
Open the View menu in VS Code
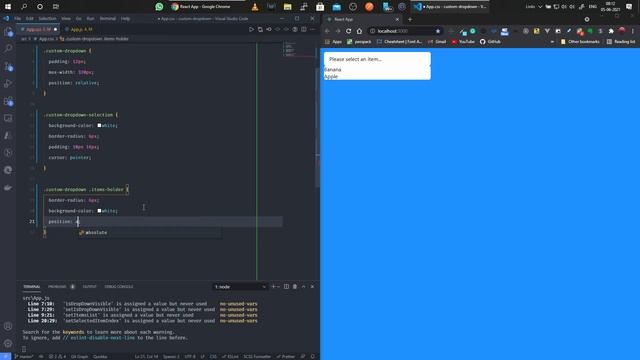(66, 19)
